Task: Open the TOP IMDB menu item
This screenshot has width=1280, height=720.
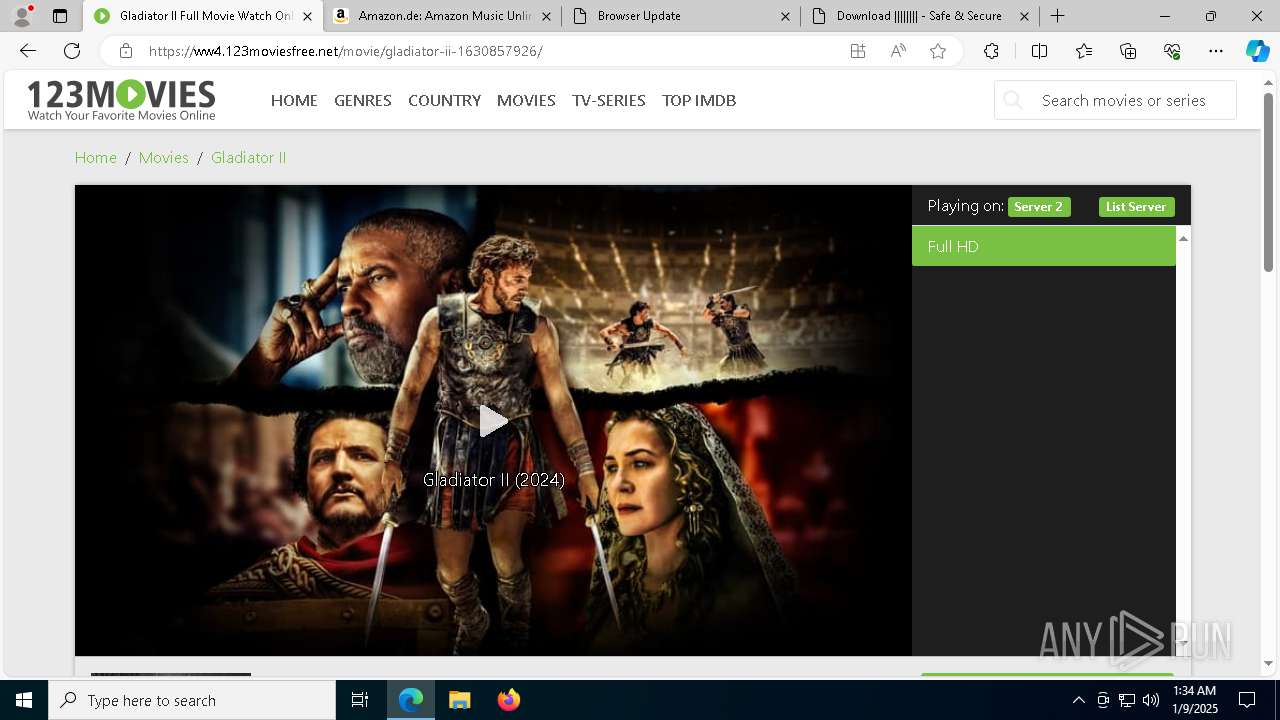Action: click(699, 100)
